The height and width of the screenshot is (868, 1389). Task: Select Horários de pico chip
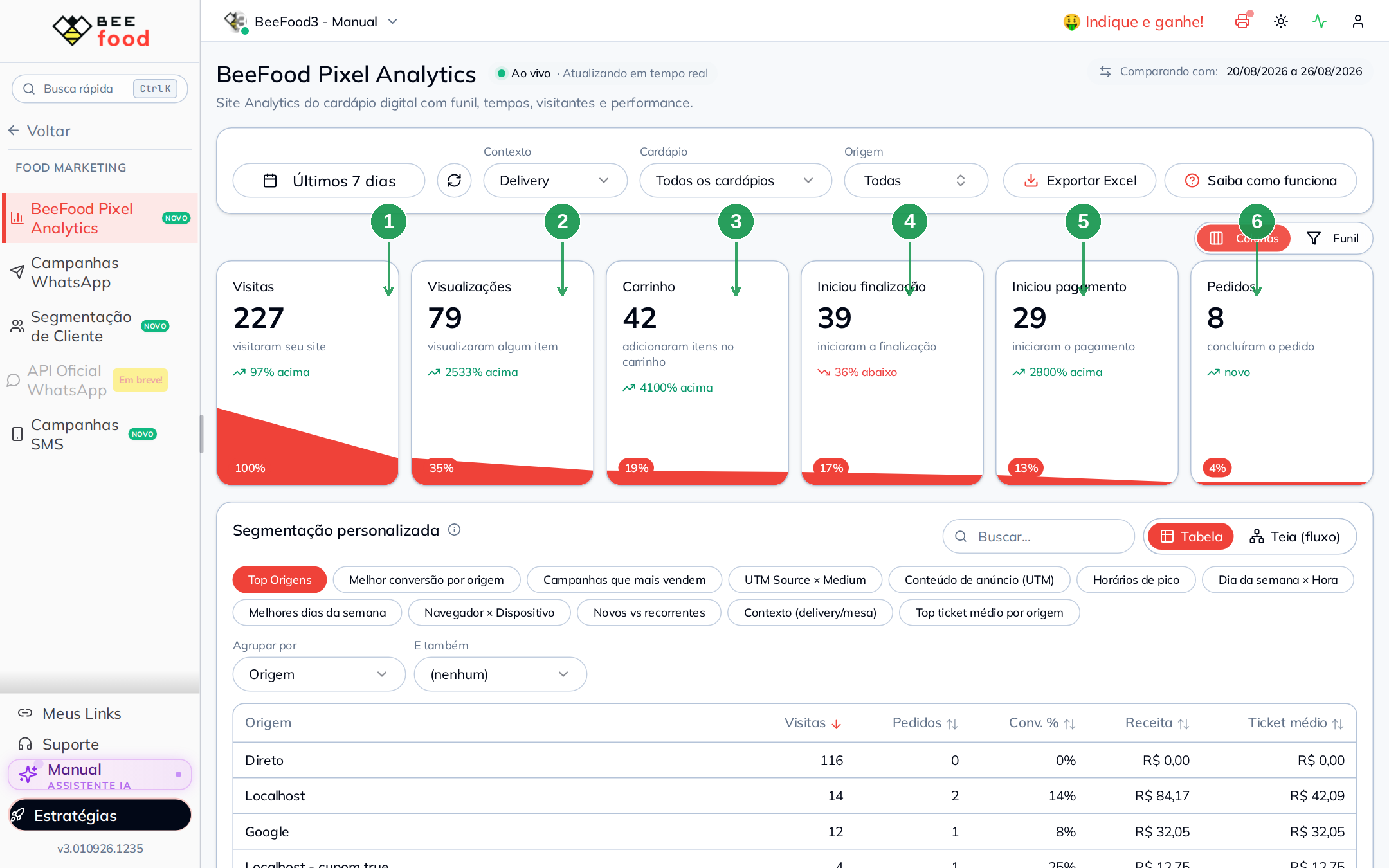tap(1136, 580)
